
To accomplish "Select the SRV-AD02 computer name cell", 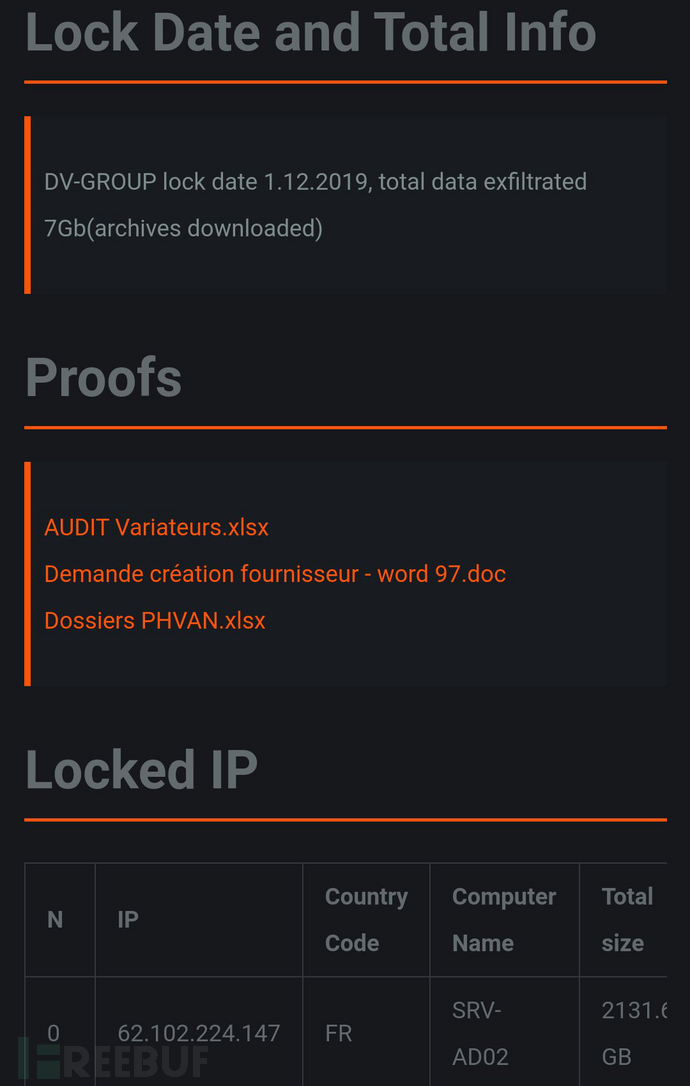I will pos(504,1033).
